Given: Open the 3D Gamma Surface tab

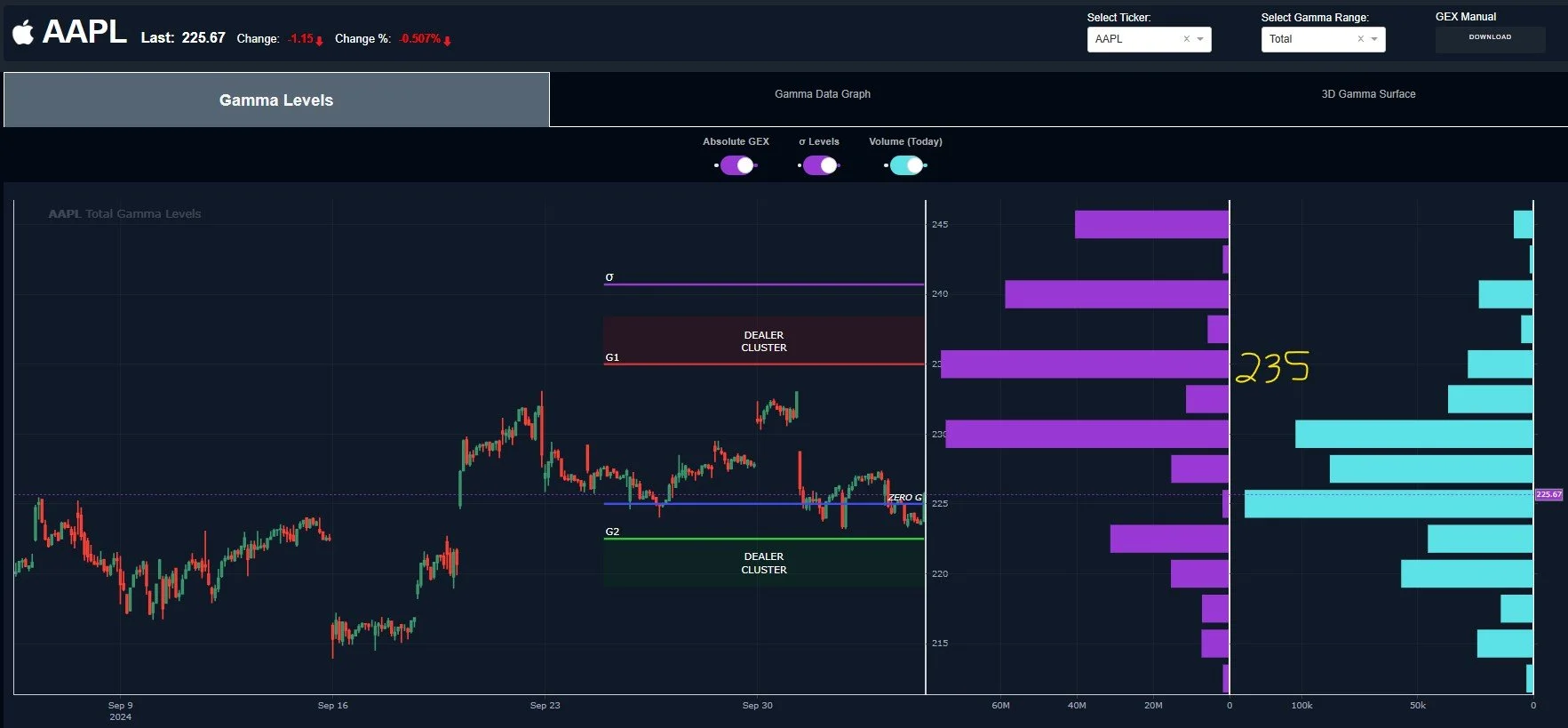Looking at the screenshot, I should coord(1368,94).
